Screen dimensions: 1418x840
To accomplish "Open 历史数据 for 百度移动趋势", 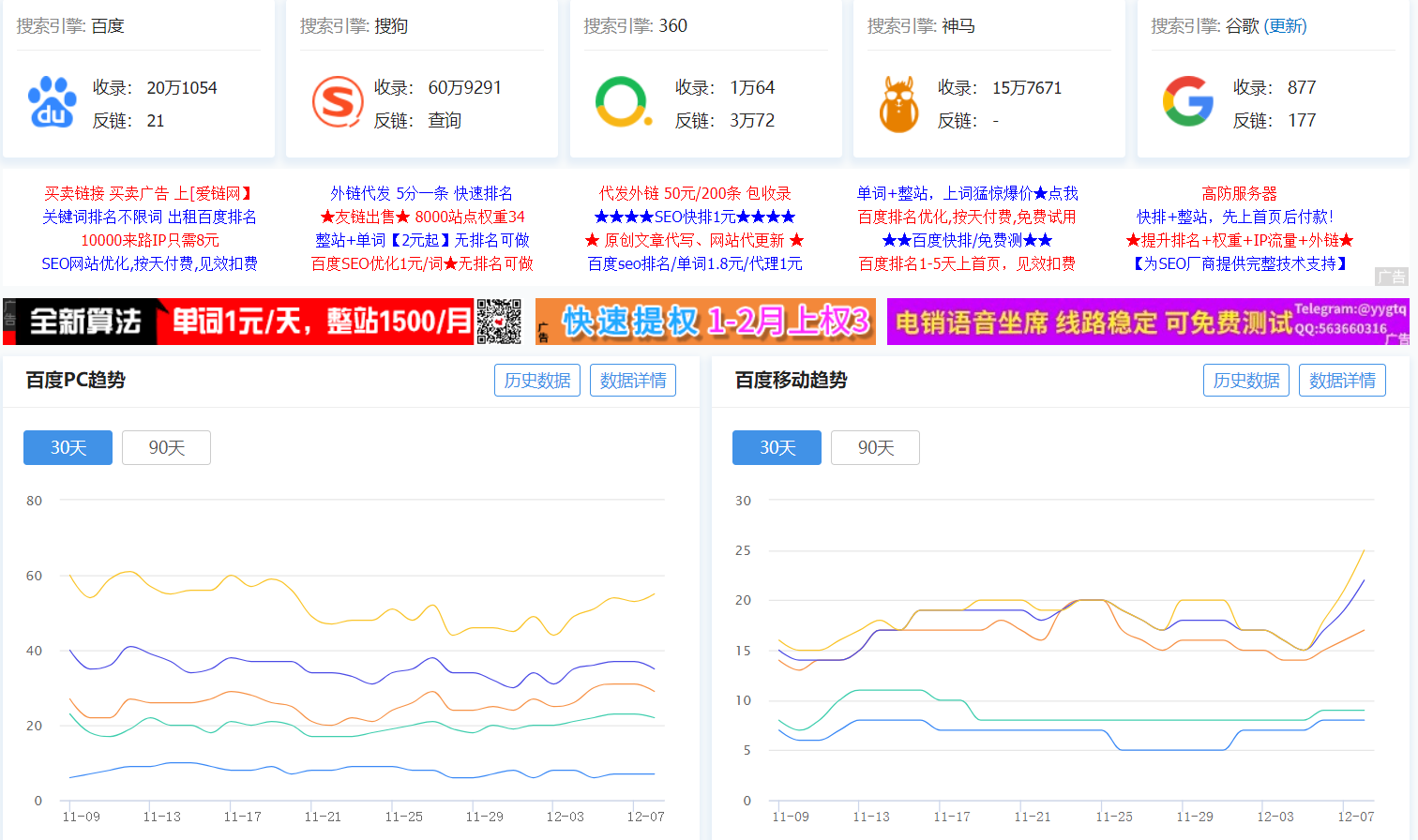I will [1246, 381].
